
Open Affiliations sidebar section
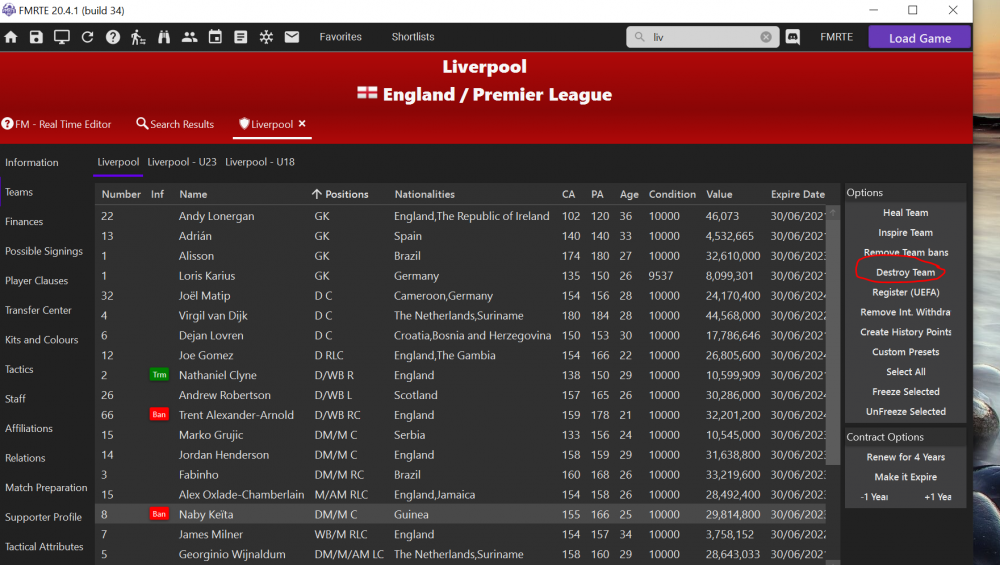(29, 429)
